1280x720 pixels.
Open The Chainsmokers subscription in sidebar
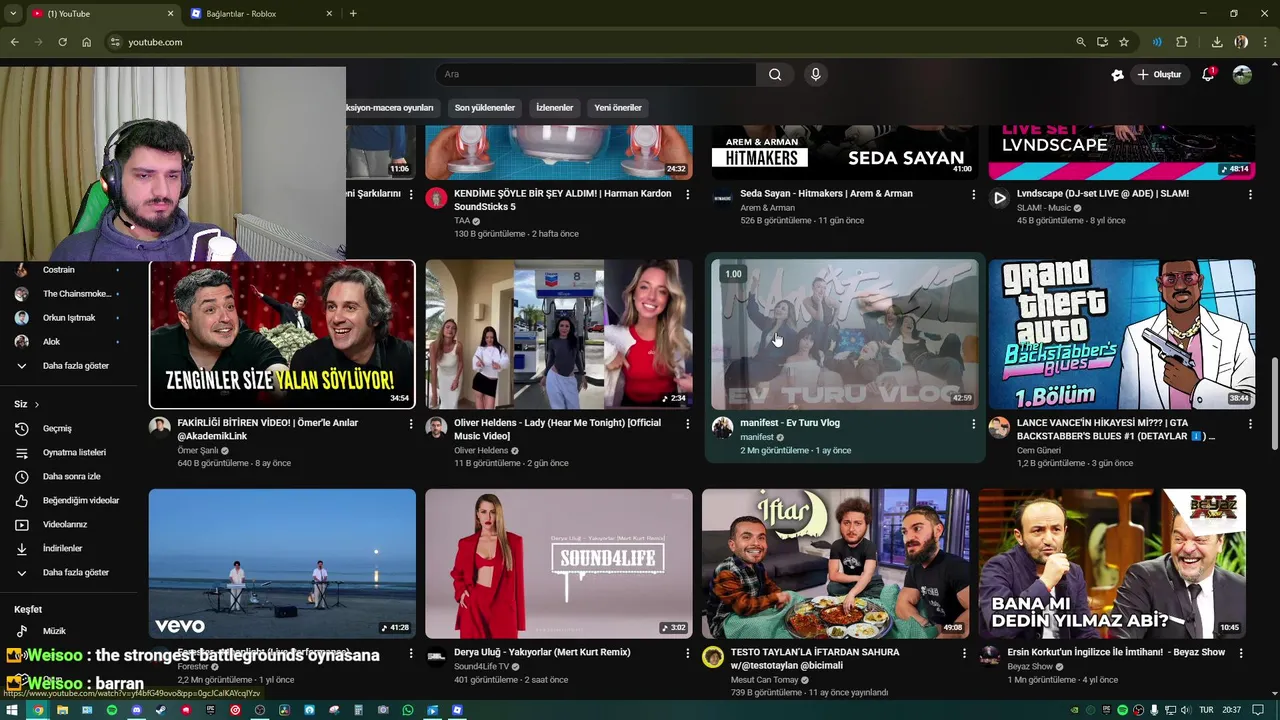coord(70,294)
